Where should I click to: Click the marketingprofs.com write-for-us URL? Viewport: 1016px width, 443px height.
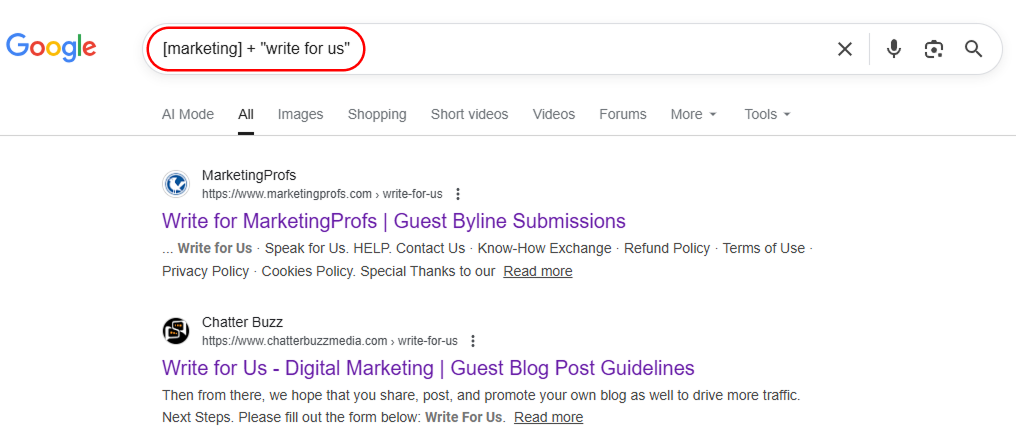click(322, 194)
